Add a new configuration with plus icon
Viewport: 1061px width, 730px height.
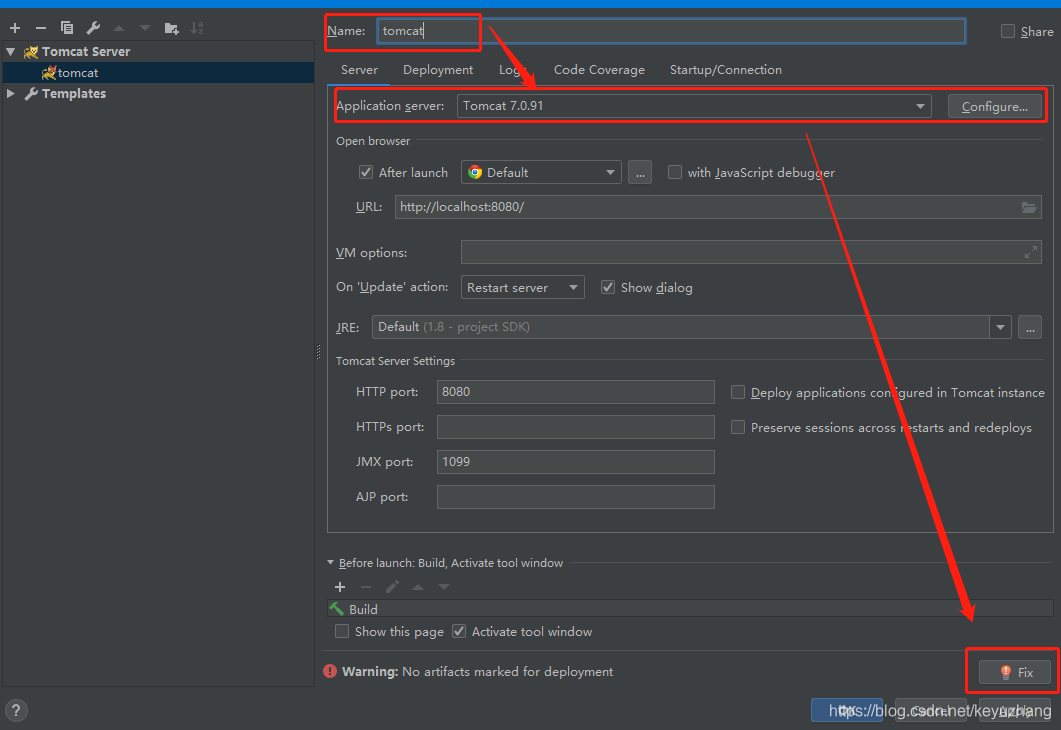[x=15, y=28]
